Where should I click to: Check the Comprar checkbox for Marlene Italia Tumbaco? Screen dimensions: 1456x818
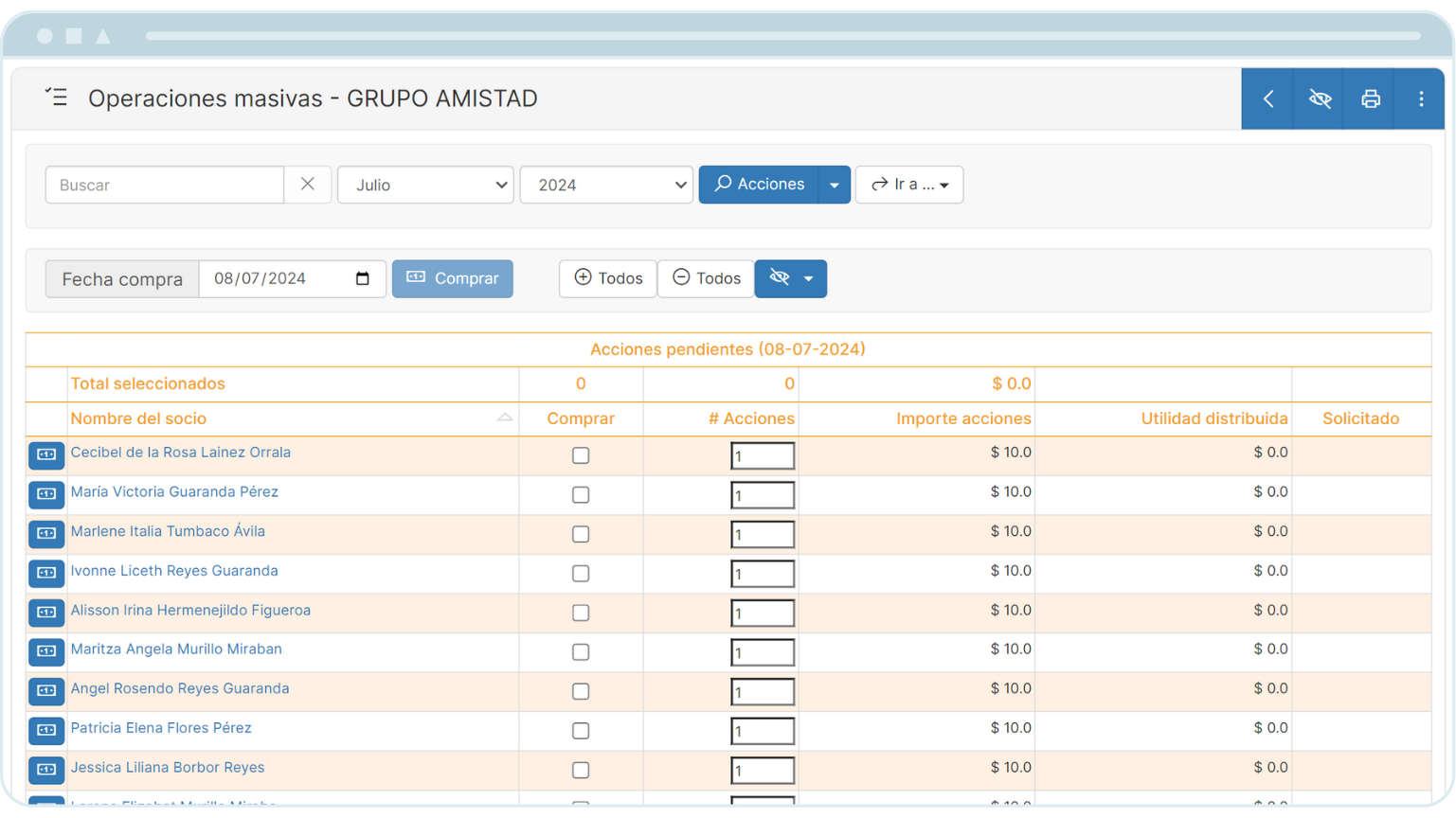[581, 533]
